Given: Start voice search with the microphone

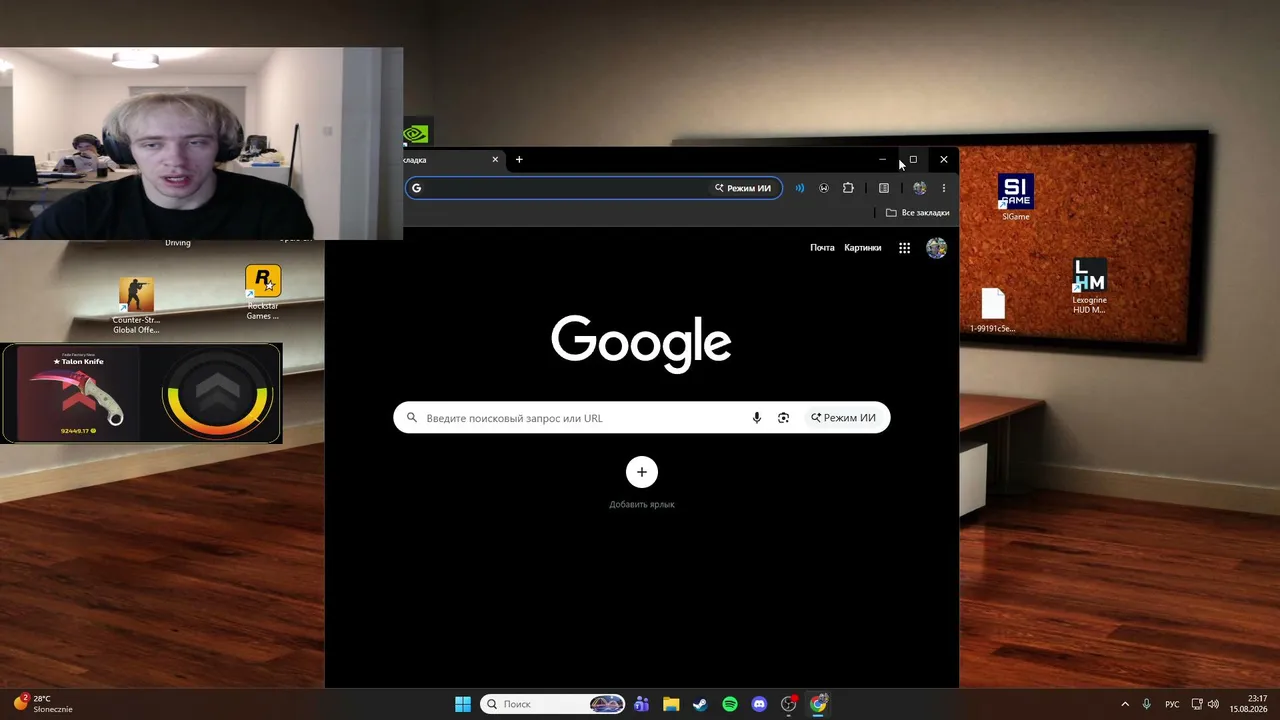Looking at the screenshot, I should pyautogui.click(x=757, y=418).
